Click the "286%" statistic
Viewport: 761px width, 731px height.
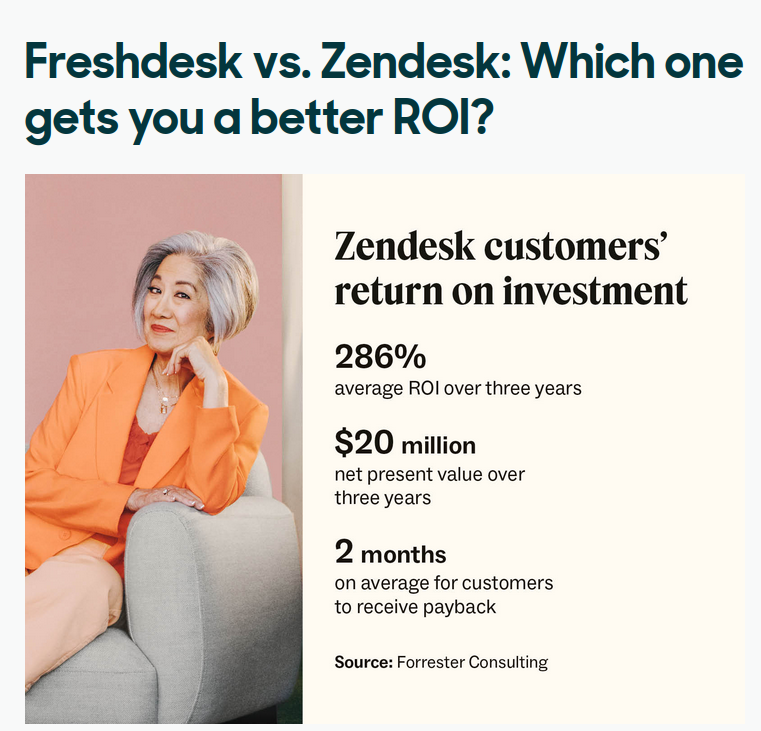(380, 357)
